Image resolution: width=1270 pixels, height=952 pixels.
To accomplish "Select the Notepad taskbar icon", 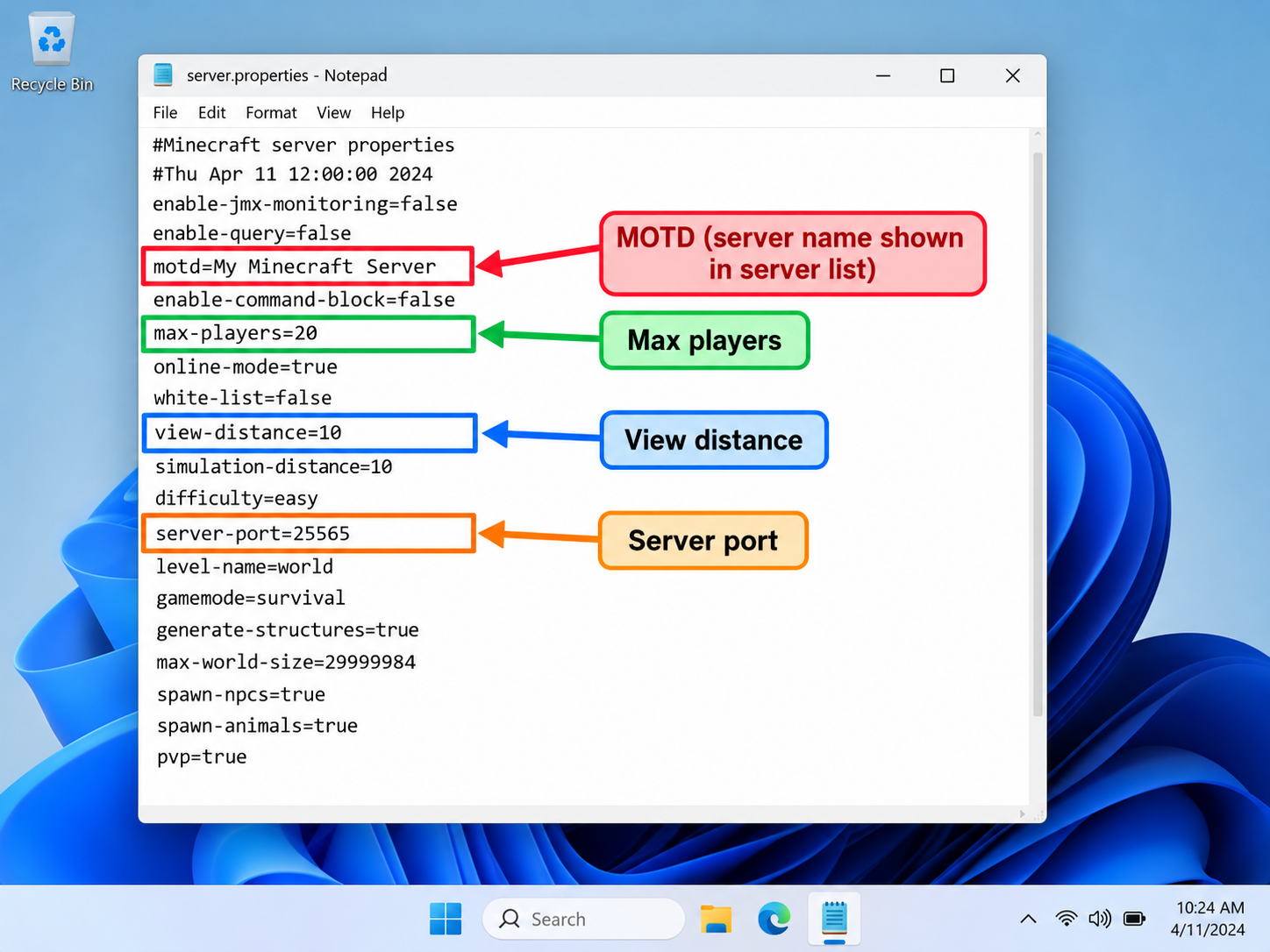I will coord(834,919).
